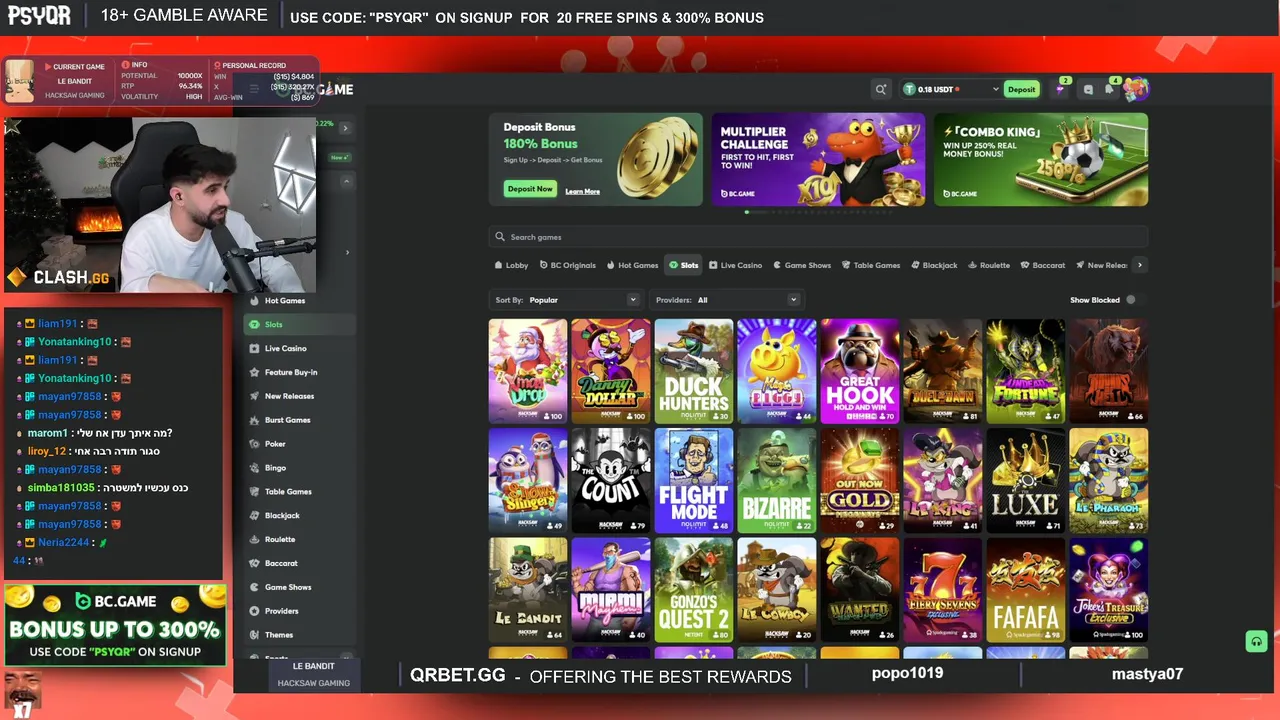The width and height of the screenshot is (1280, 720).
Task: Launch the Bizarre slot game
Action: pyautogui.click(x=776, y=481)
